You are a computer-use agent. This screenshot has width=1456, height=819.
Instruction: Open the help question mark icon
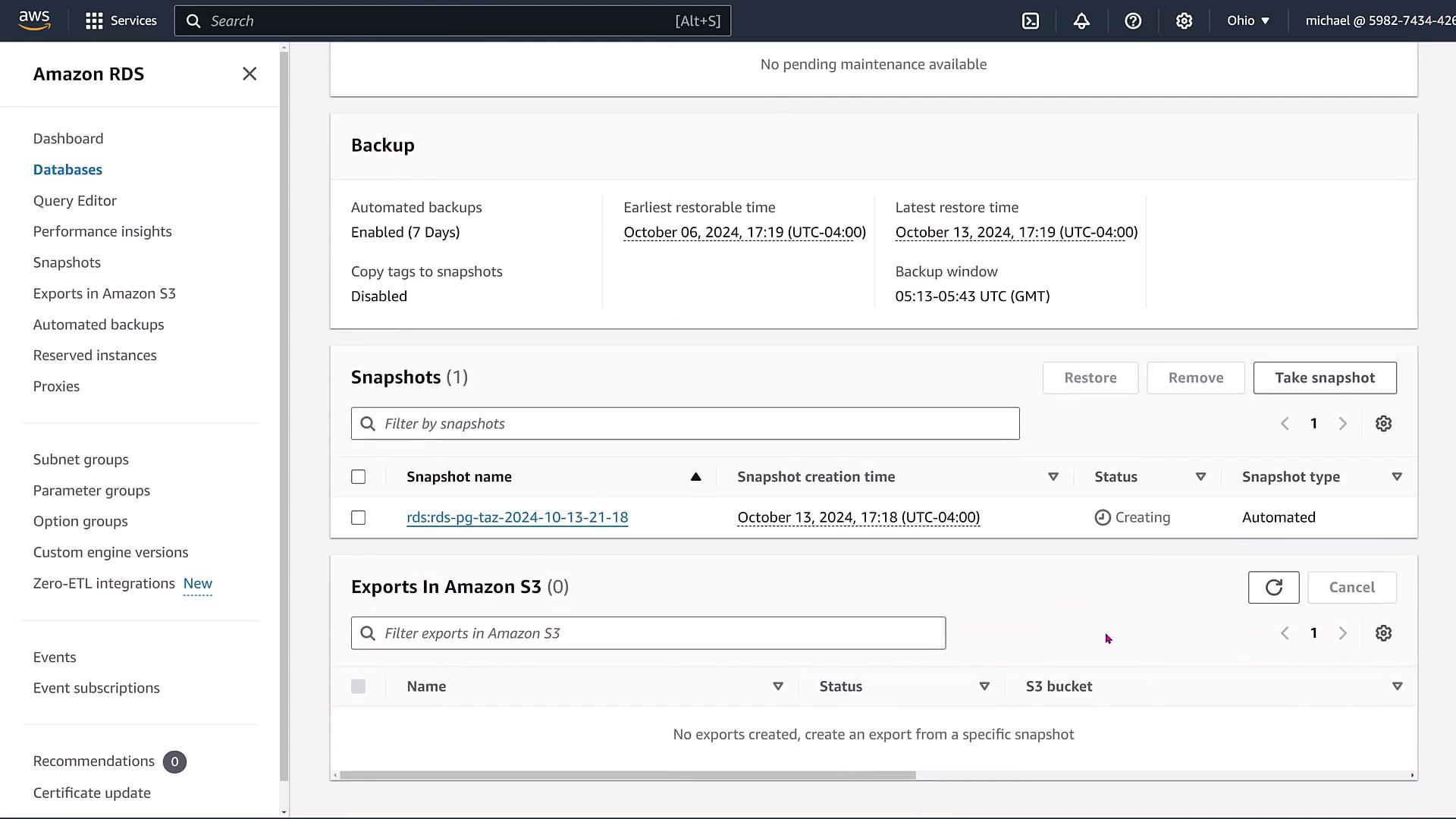[1133, 21]
